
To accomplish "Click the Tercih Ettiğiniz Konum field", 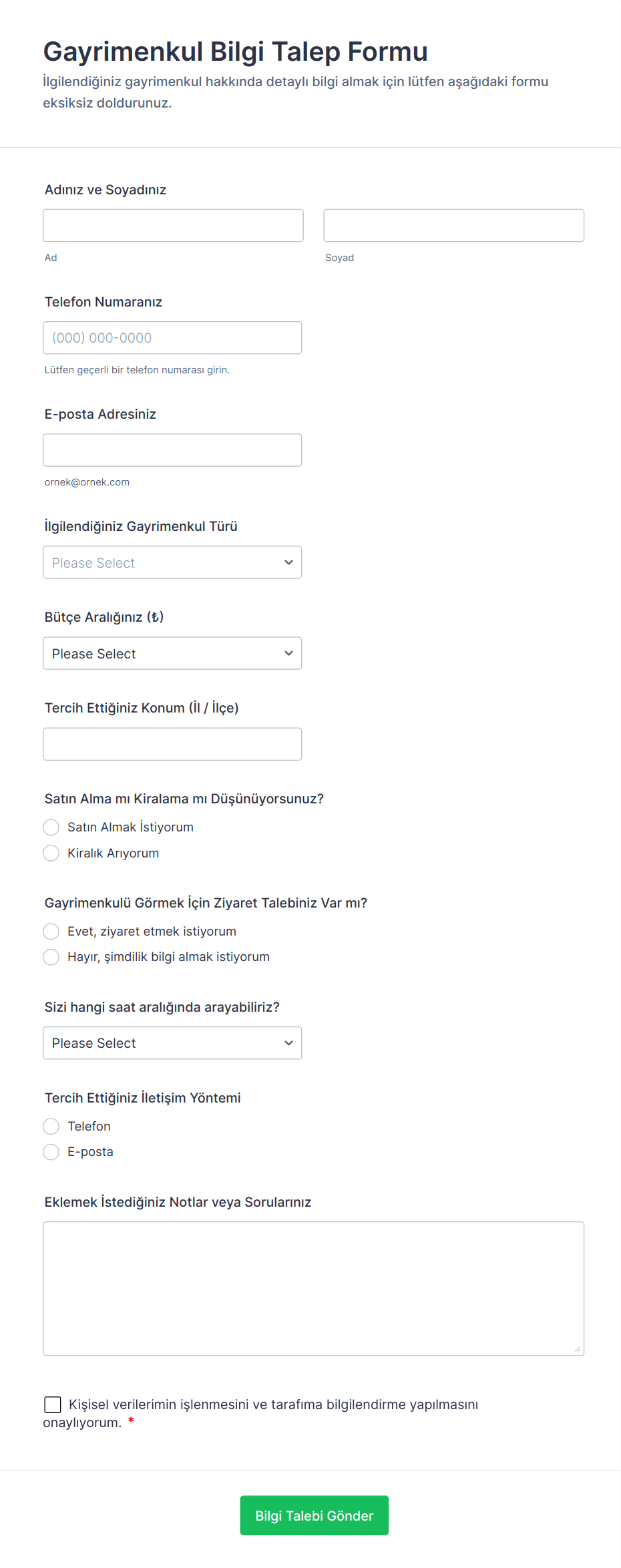I will tap(172, 744).
